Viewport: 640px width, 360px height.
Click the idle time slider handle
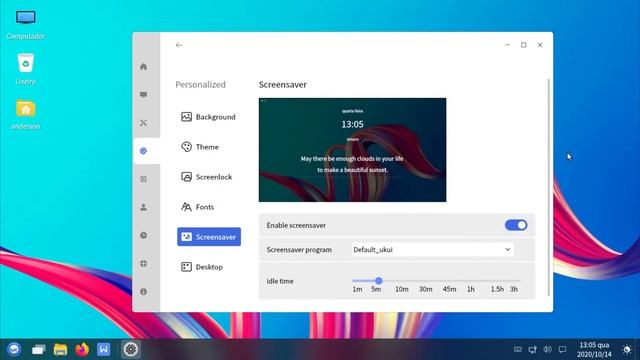pos(379,281)
